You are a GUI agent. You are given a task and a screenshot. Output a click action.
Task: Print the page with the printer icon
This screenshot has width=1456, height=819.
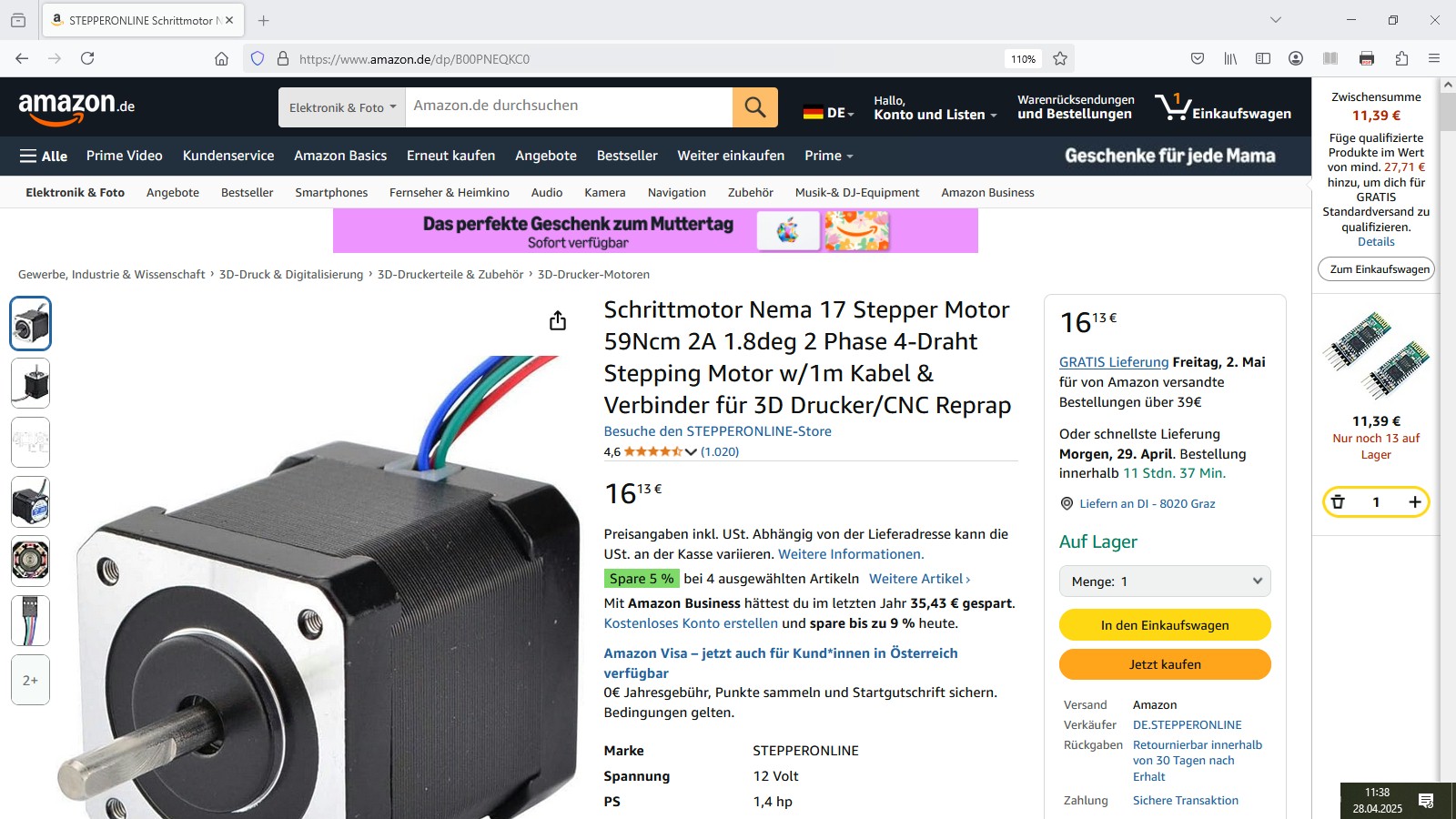[1367, 58]
